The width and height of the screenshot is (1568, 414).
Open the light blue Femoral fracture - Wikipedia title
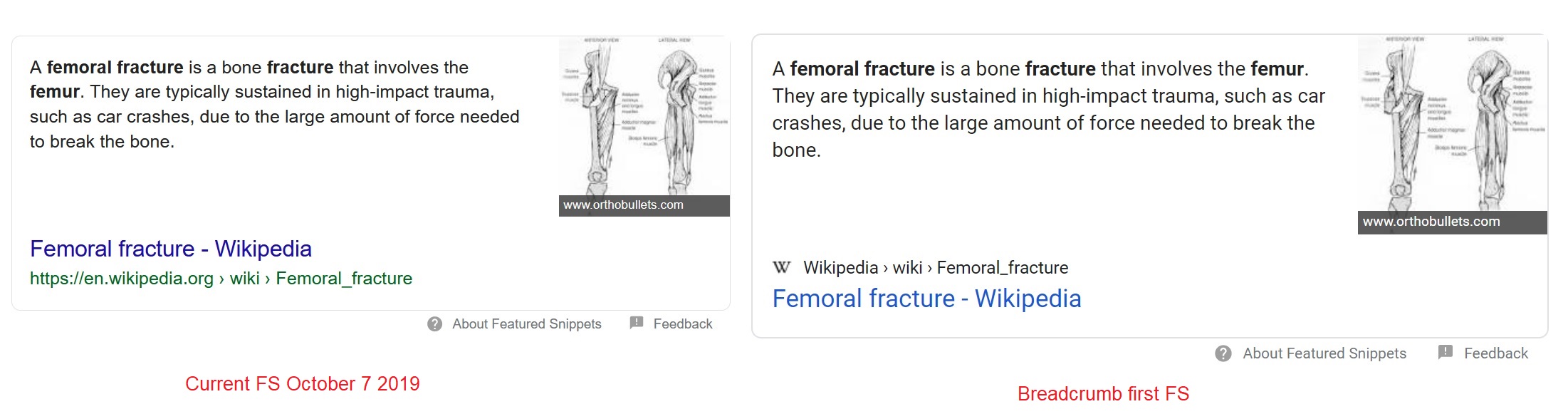[926, 299]
